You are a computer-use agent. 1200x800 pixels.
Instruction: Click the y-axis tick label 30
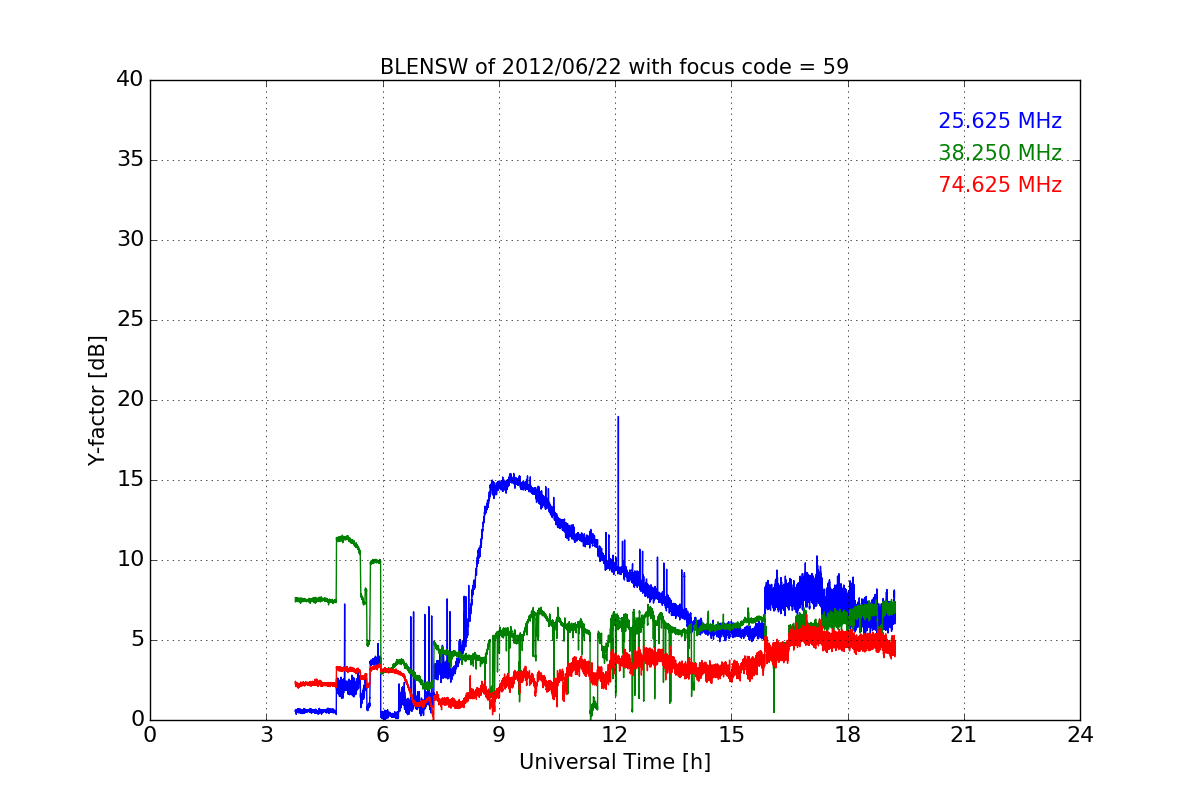tap(130, 240)
